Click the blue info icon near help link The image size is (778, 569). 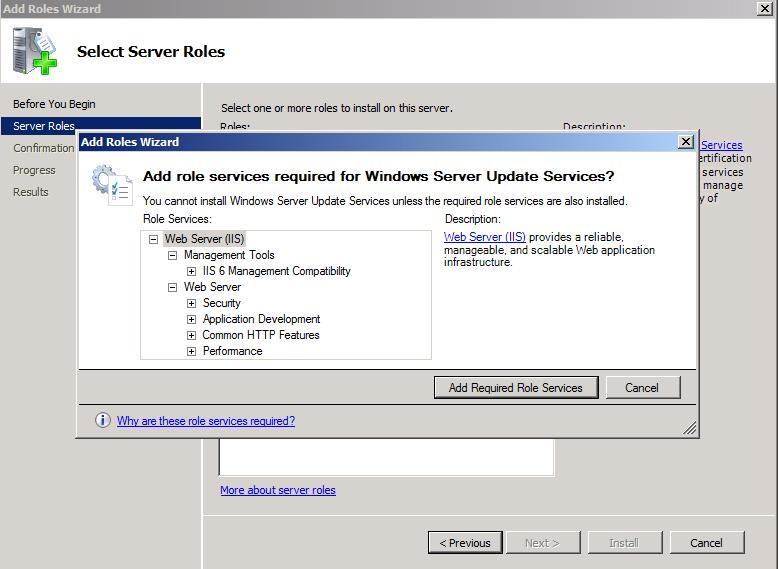tap(102, 420)
